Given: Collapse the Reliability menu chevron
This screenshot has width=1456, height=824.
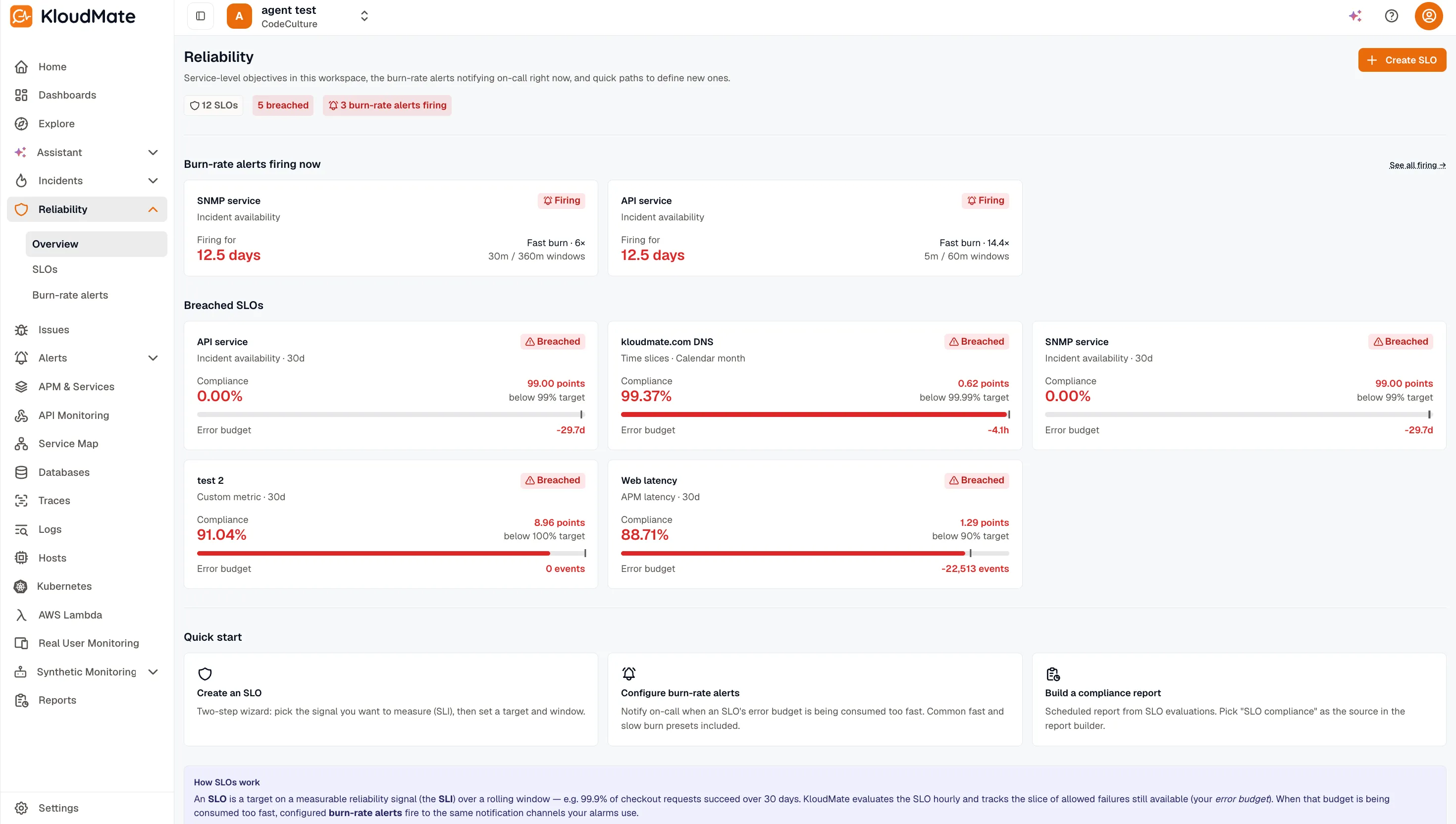Looking at the screenshot, I should pos(153,209).
